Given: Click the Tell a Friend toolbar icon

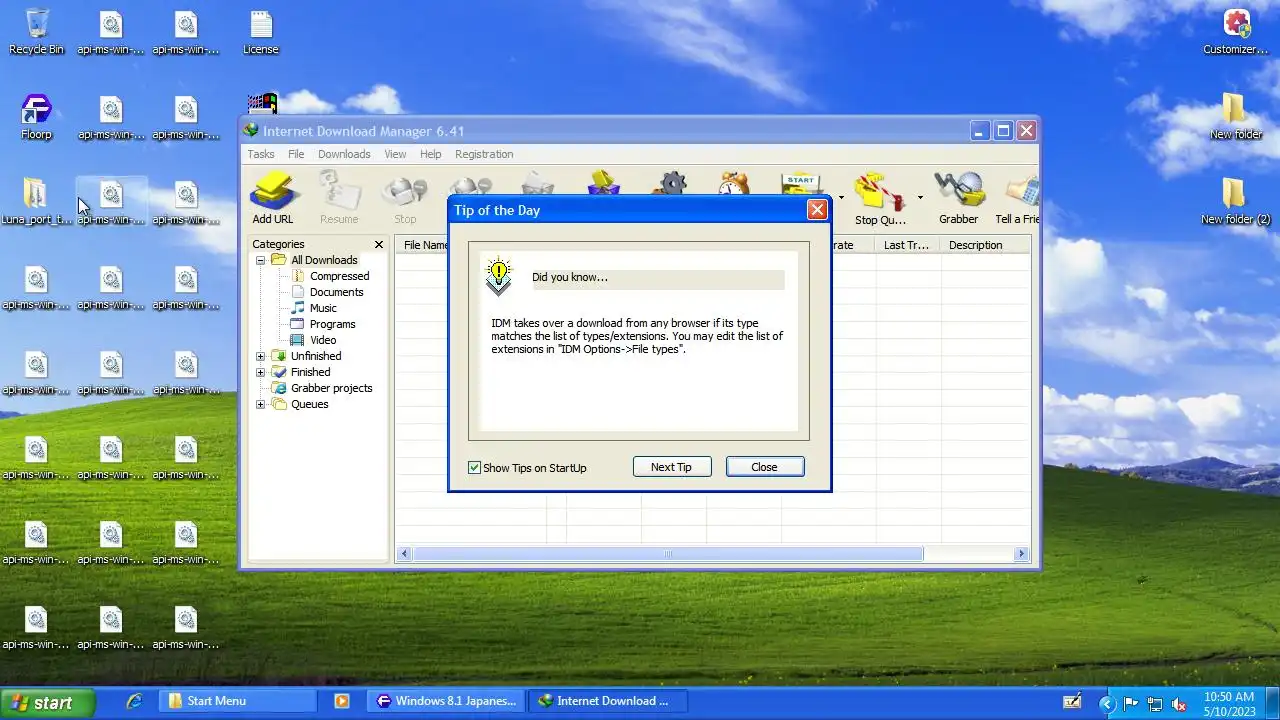Looking at the screenshot, I should pos(1017,198).
